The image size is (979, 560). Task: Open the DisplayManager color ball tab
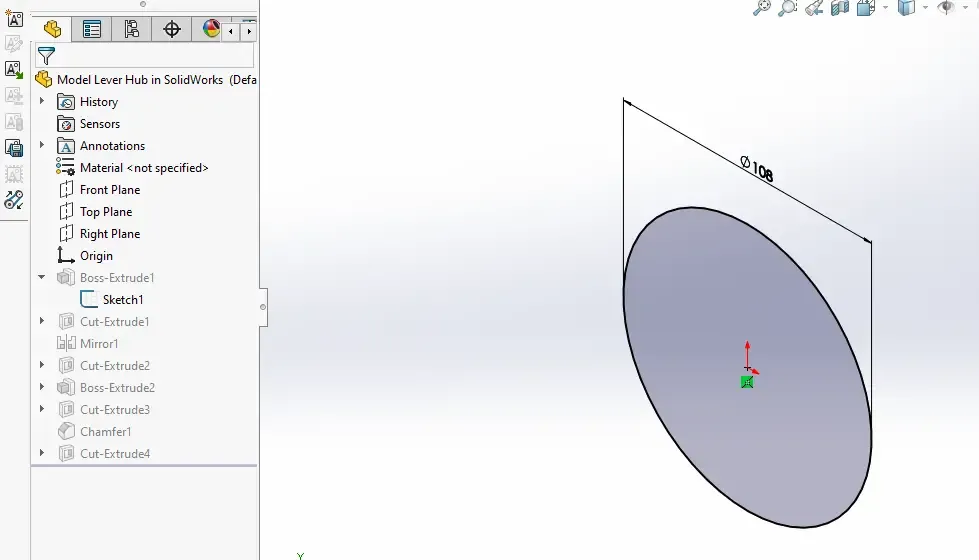(x=211, y=29)
